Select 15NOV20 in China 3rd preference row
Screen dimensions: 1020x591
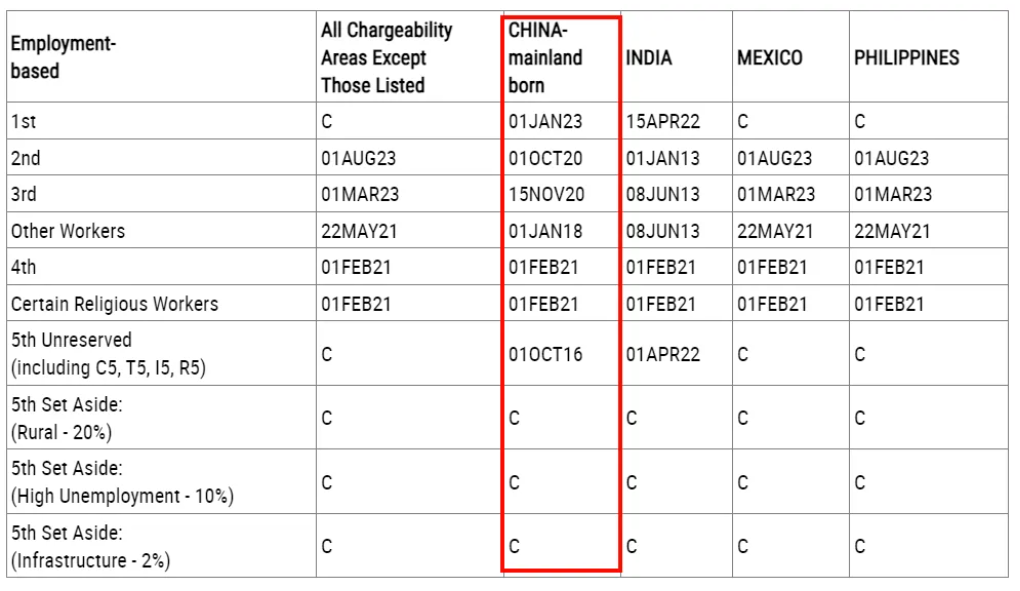pos(546,194)
